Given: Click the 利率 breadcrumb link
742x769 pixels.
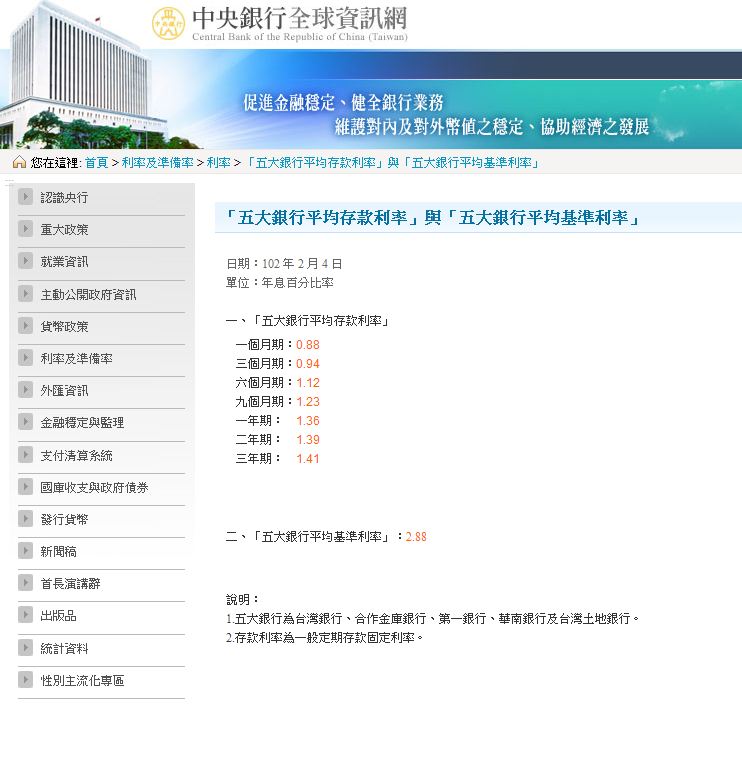Looking at the screenshot, I should 218,162.
